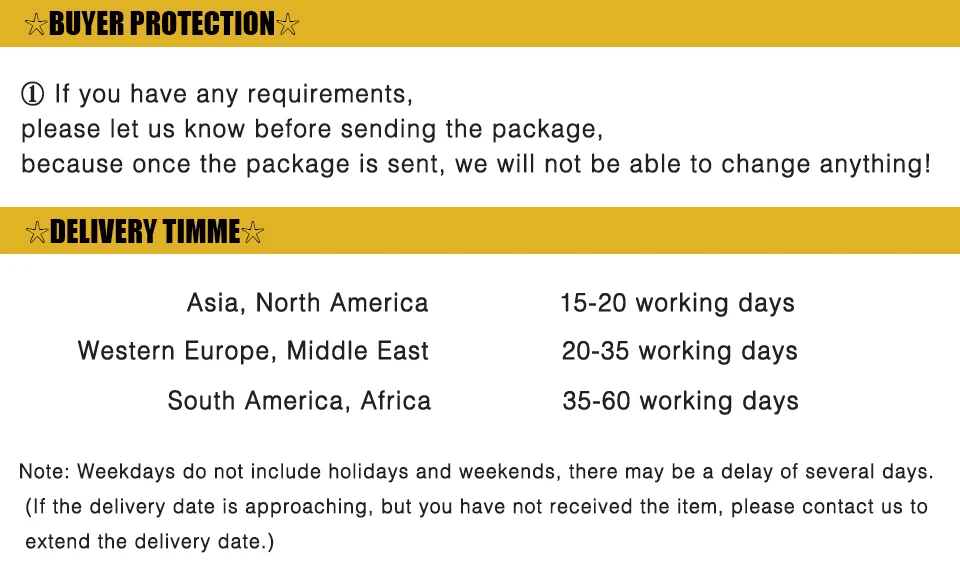Select the South America, Africa region
Screen dimensions: 960x570
[x=299, y=401]
